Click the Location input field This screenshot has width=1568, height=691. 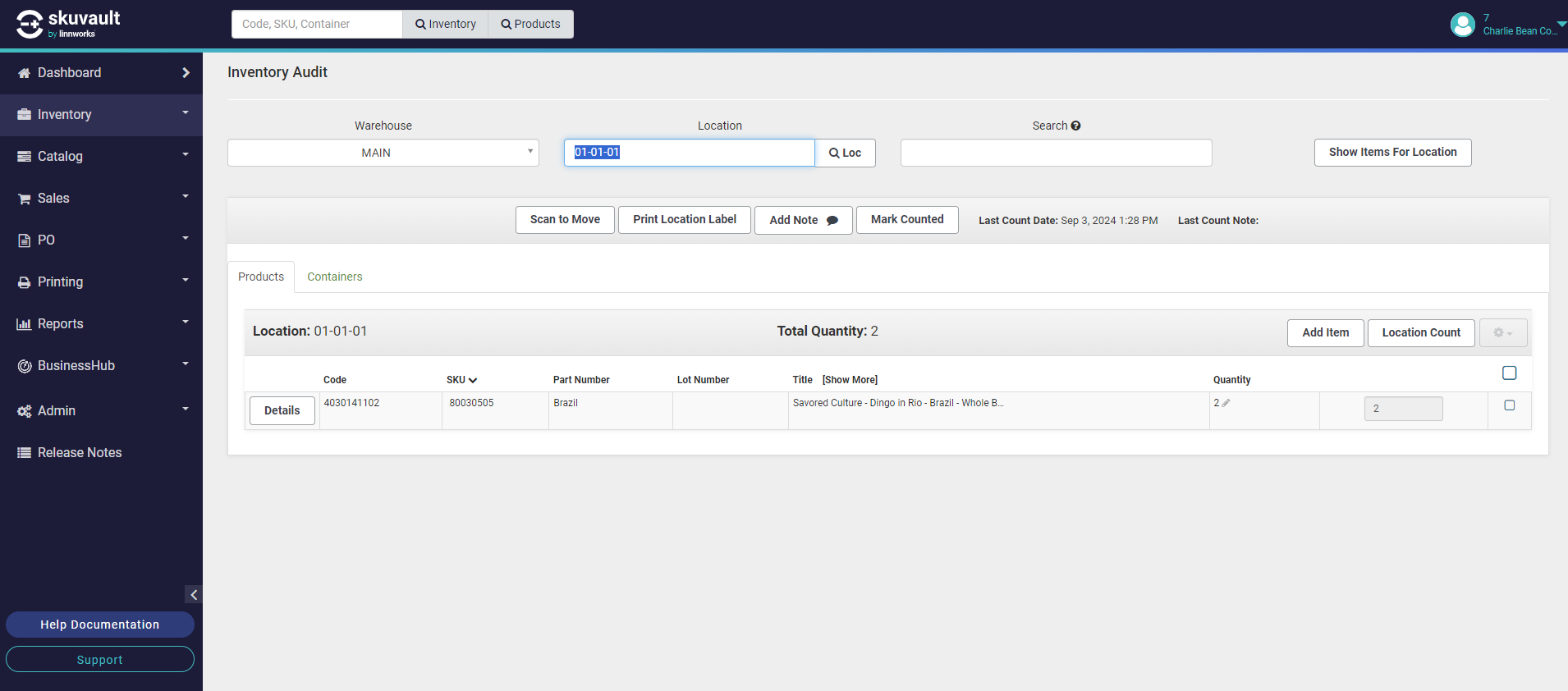(x=690, y=153)
